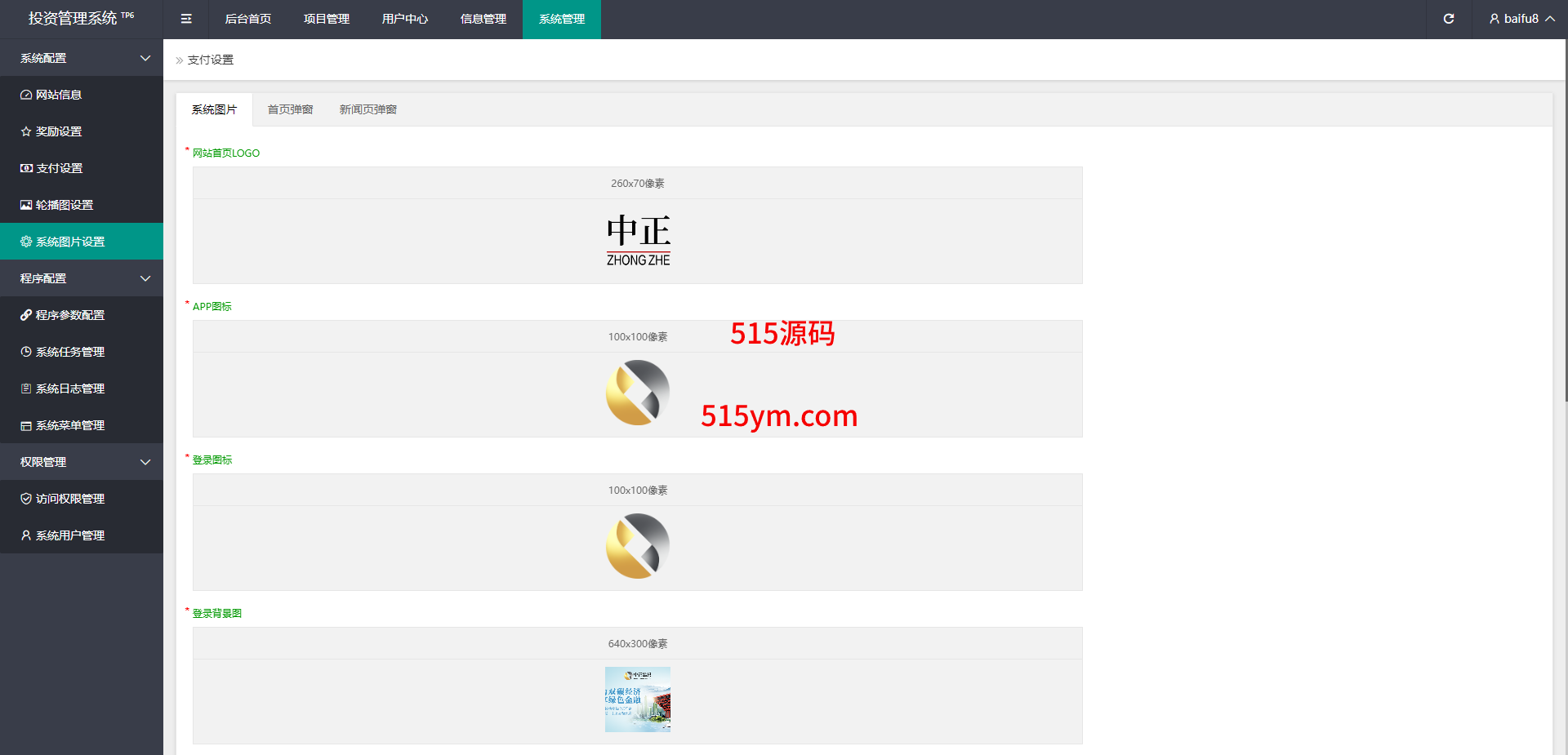Click the 登录背景图 thumbnail image
The image size is (1568, 755).
[x=638, y=699]
